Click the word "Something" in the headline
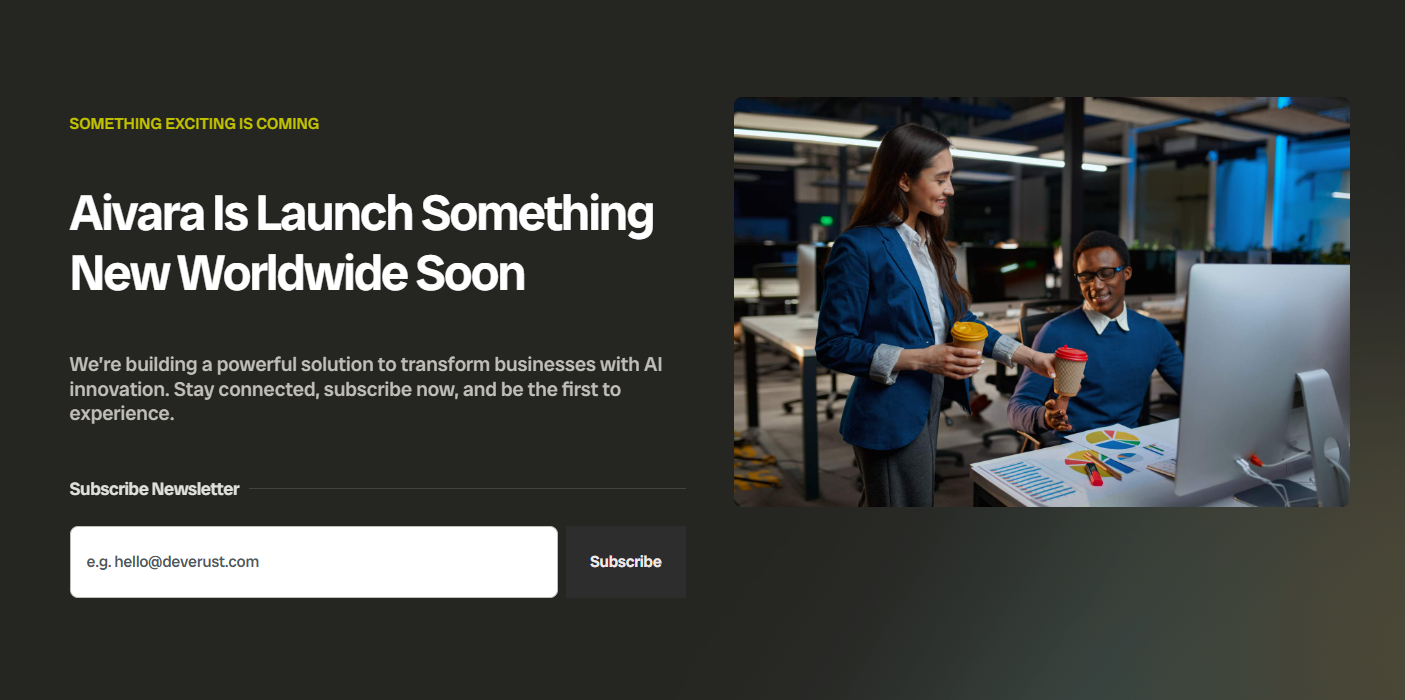This screenshot has width=1405, height=700. pyautogui.click(x=537, y=213)
